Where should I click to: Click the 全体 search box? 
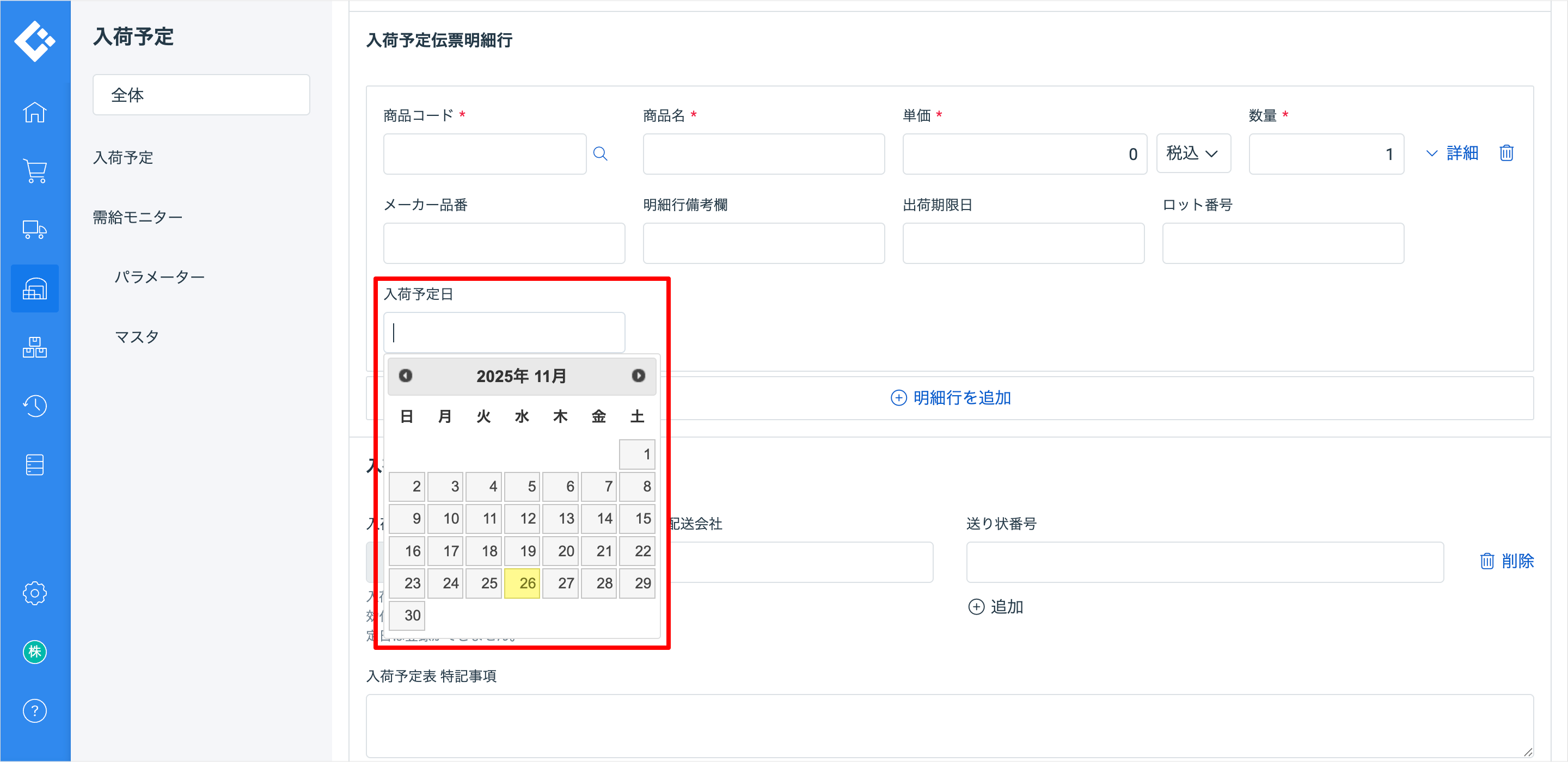(201, 95)
